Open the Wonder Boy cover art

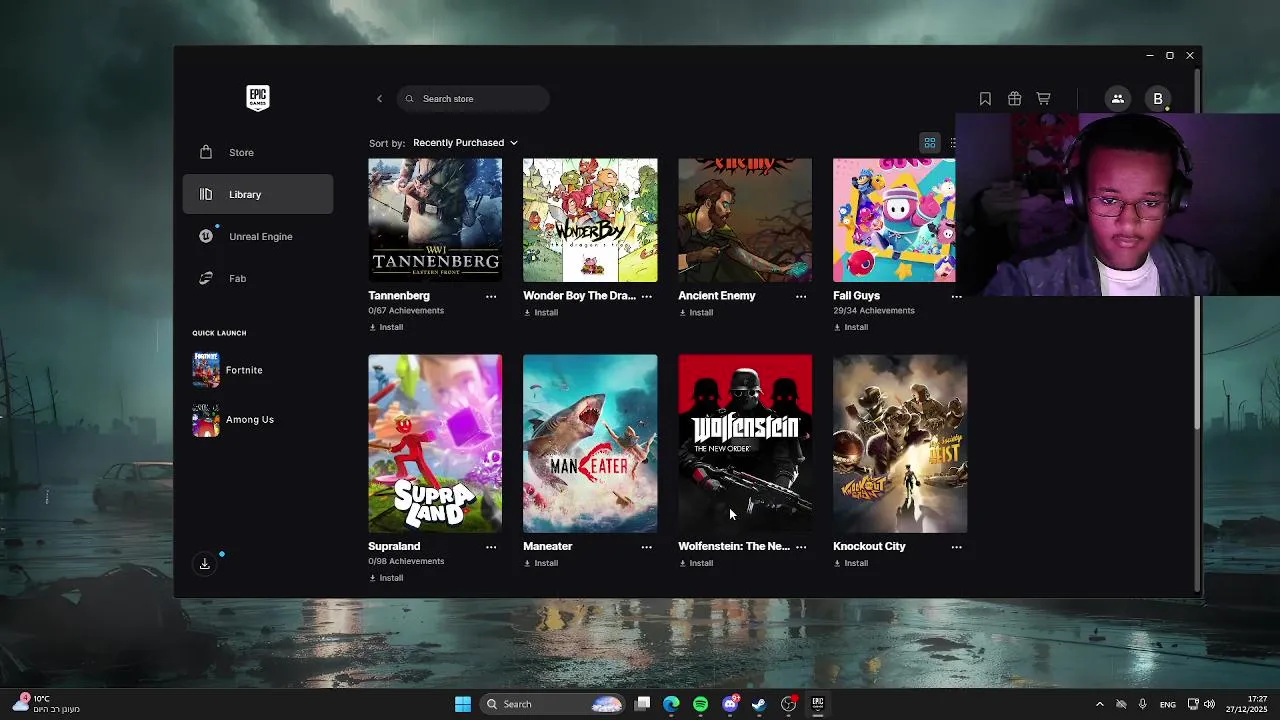tap(590, 220)
